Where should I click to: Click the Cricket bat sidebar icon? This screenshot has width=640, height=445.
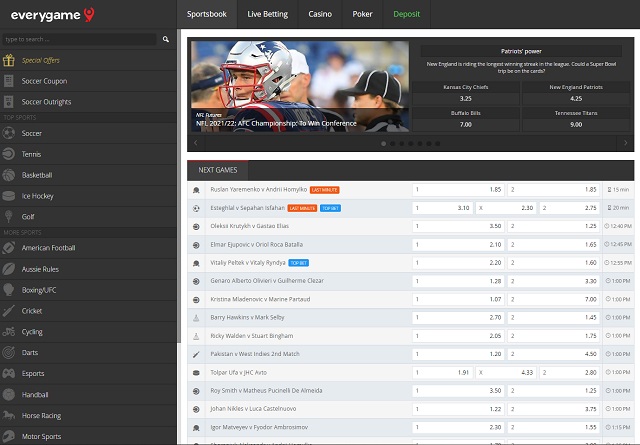pos(9,311)
